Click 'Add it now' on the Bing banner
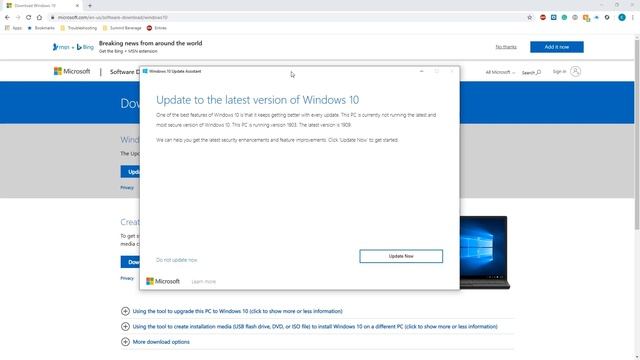The width and height of the screenshot is (640, 360). pyautogui.click(x=557, y=47)
